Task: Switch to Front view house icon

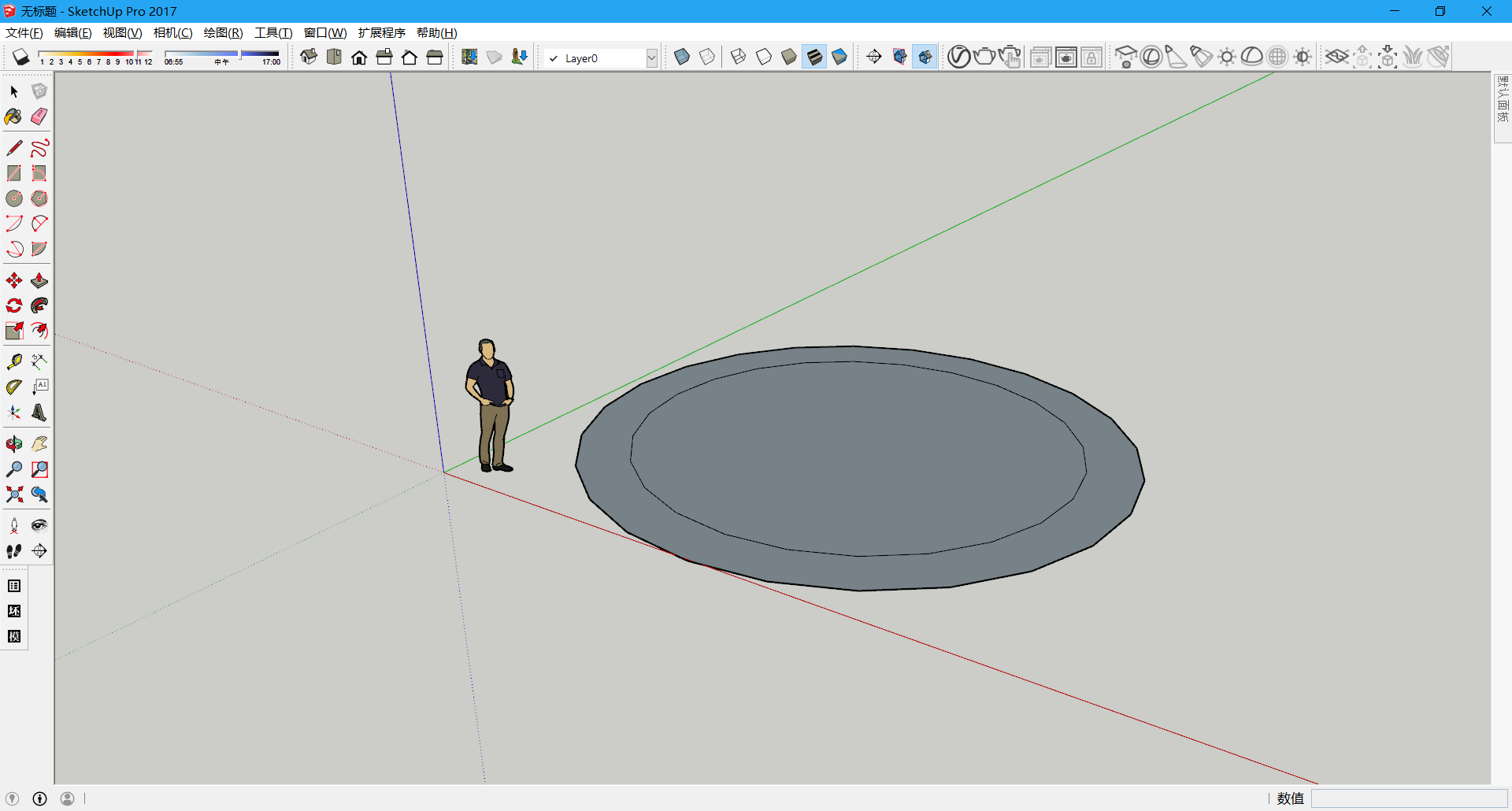Action: tap(359, 57)
